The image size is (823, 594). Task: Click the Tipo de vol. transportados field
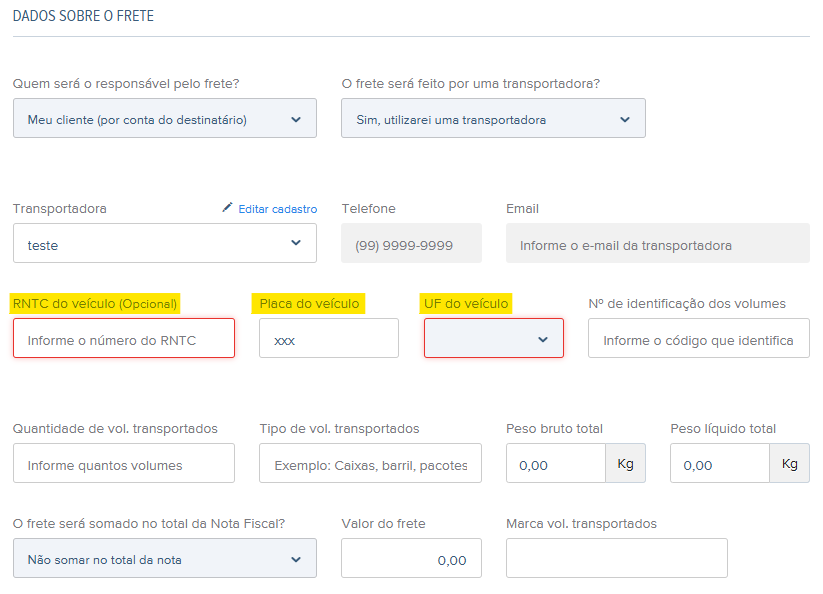[371, 463]
